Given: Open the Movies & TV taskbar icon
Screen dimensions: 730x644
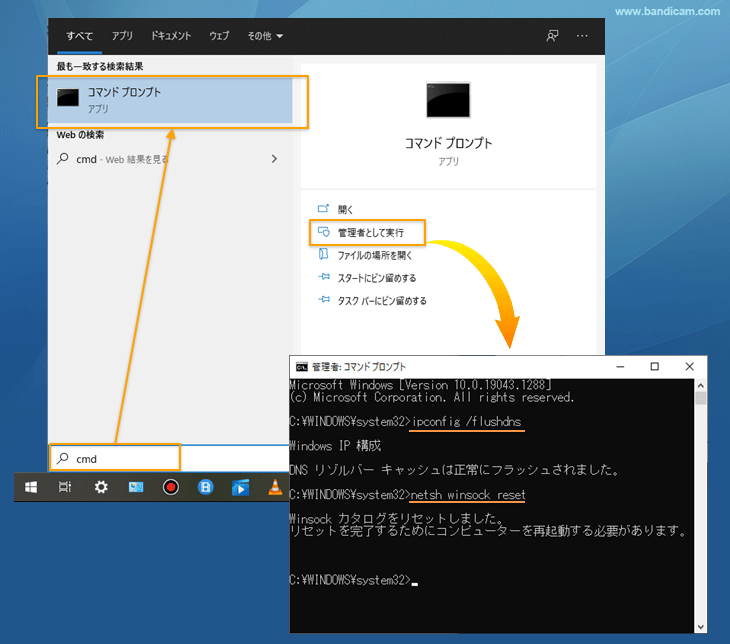Looking at the screenshot, I should (240, 487).
